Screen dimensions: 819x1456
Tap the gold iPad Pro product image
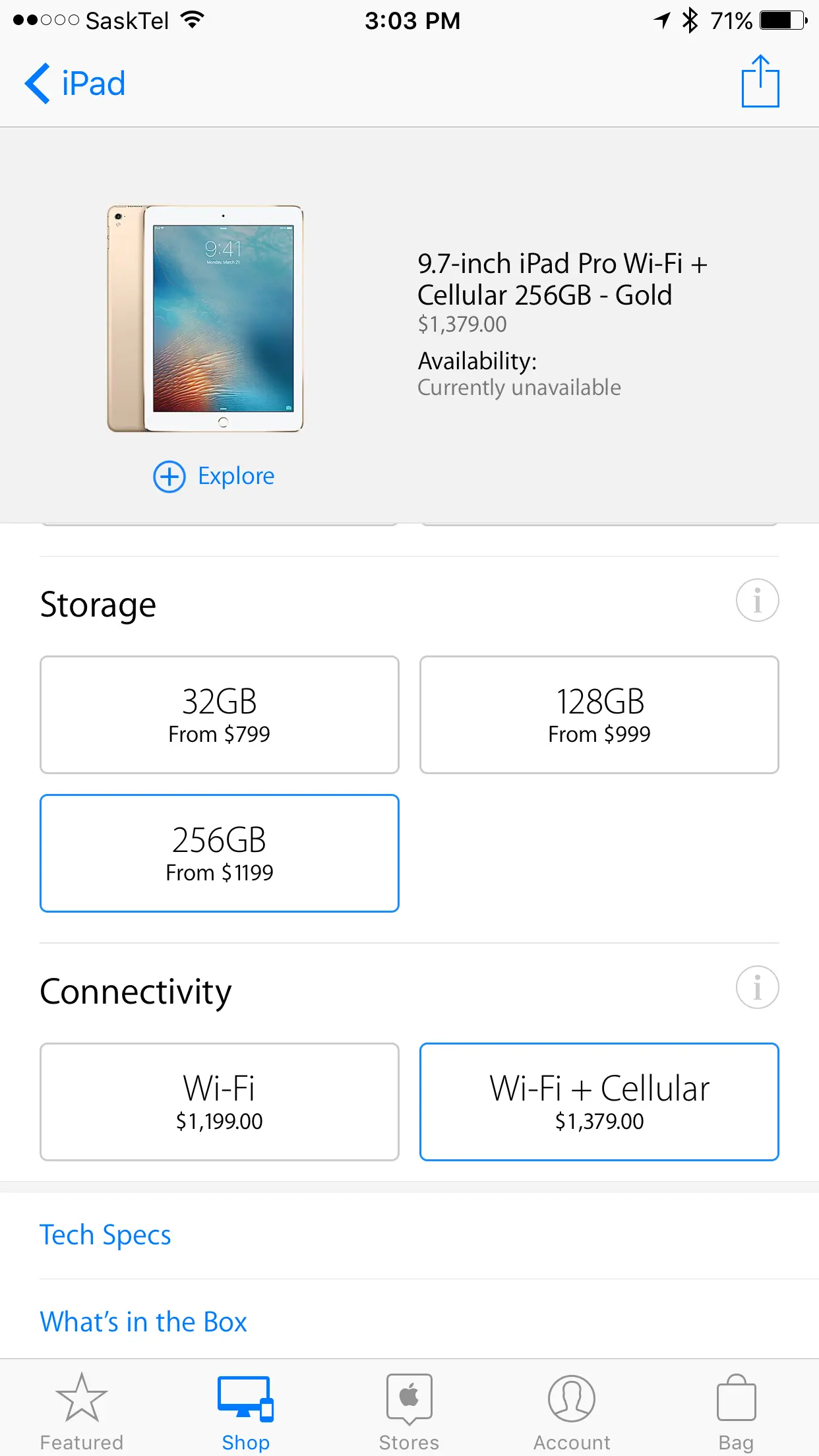pyautogui.click(x=205, y=318)
